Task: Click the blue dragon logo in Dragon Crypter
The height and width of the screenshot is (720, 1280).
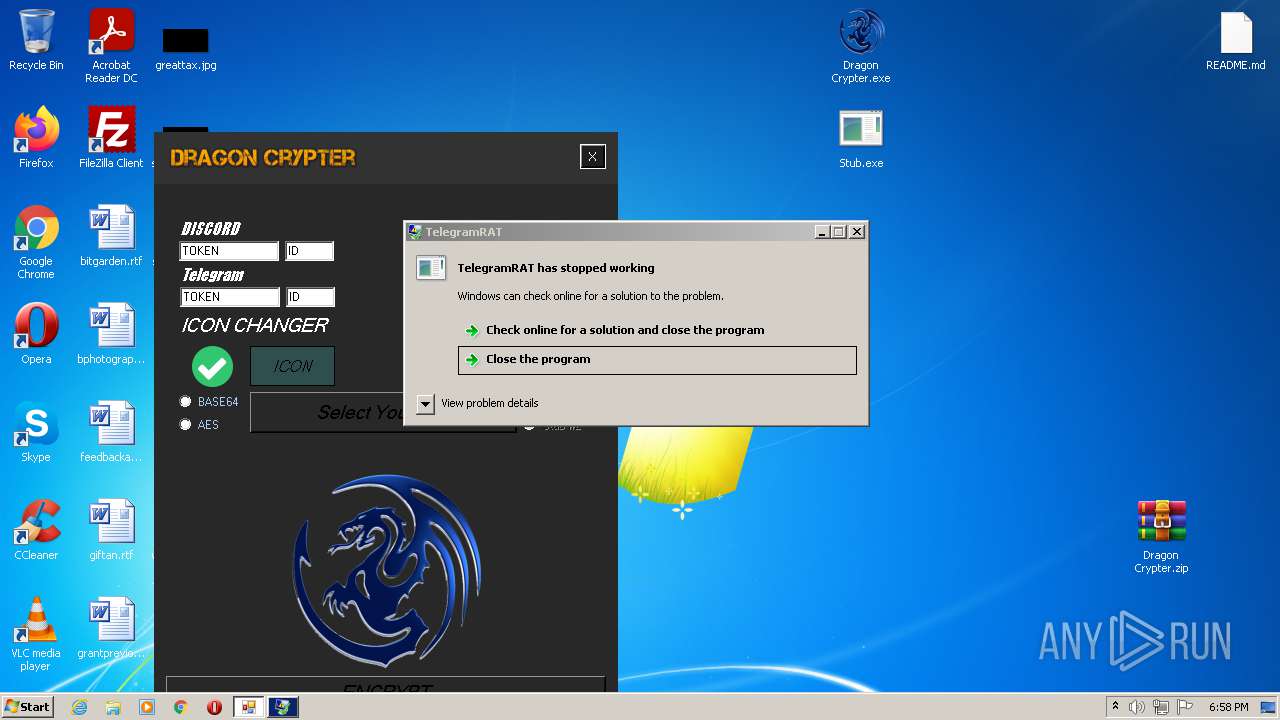Action: pos(386,572)
